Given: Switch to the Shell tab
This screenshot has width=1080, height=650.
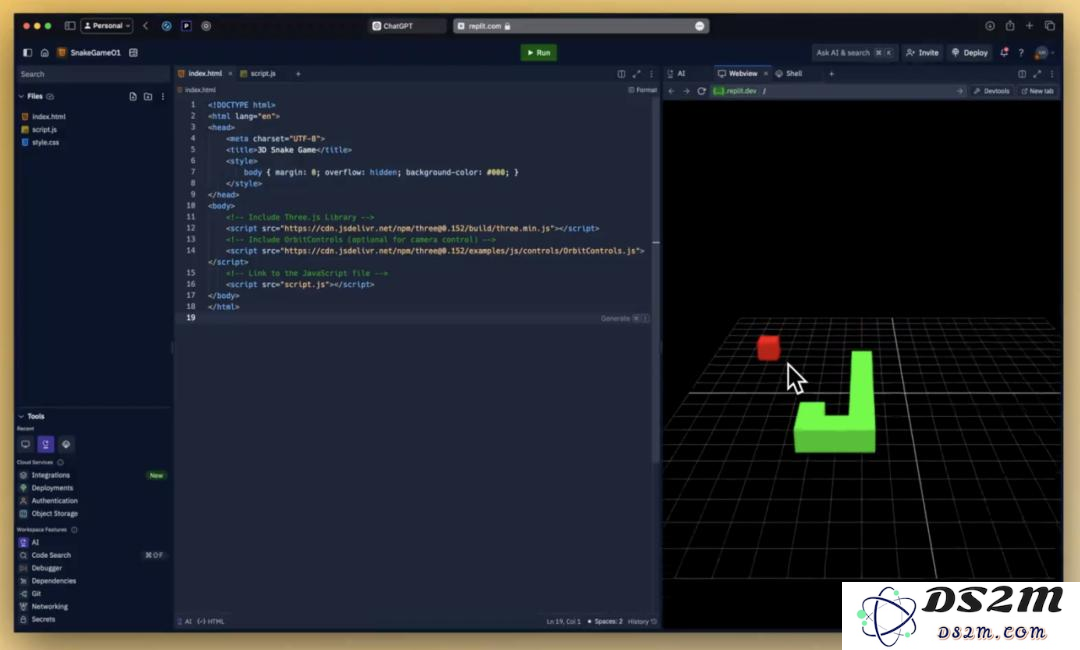Looking at the screenshot, I should pyautogui.click(x=789, y=74).
